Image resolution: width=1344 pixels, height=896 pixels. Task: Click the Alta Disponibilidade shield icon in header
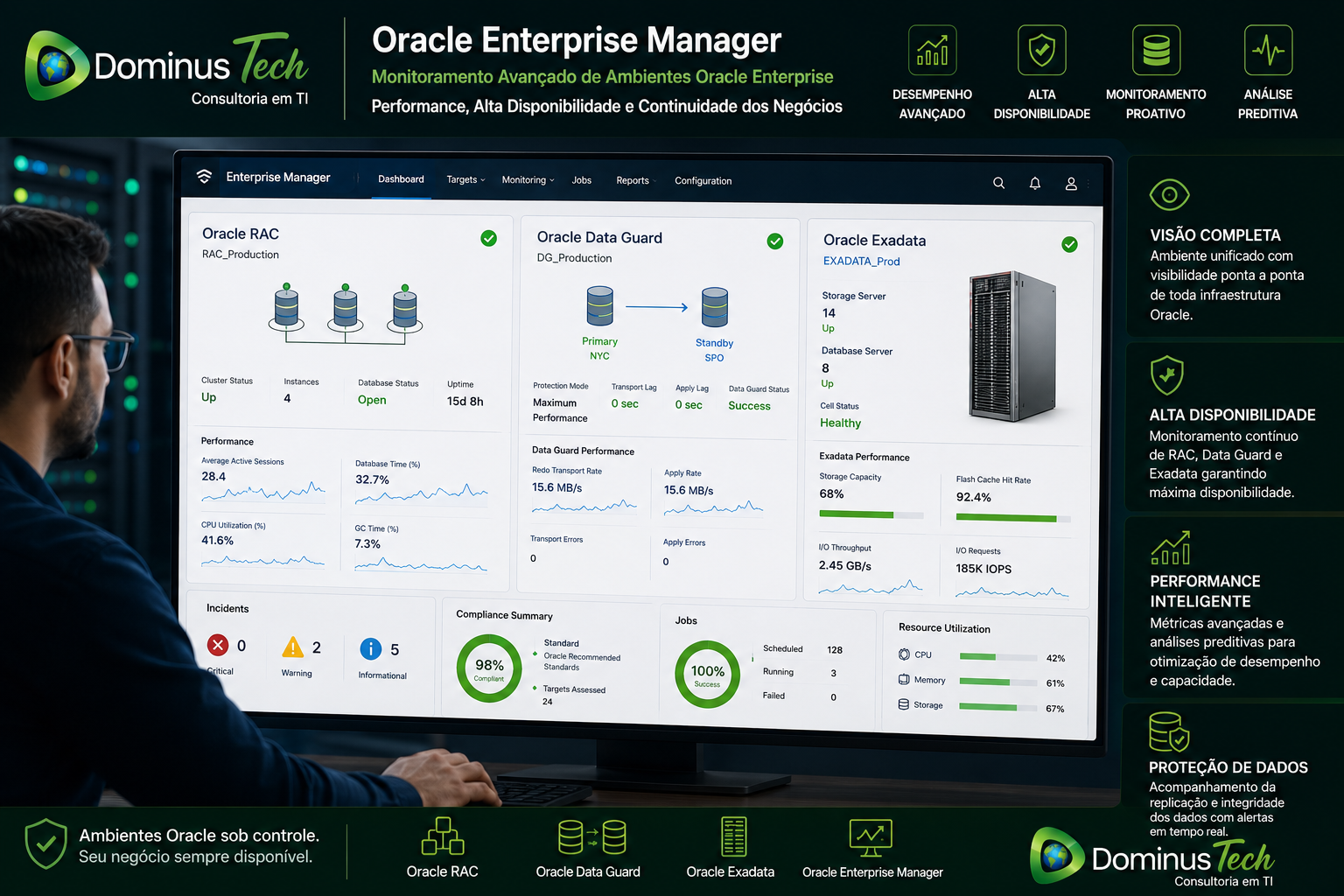(x=1041, y=50)
